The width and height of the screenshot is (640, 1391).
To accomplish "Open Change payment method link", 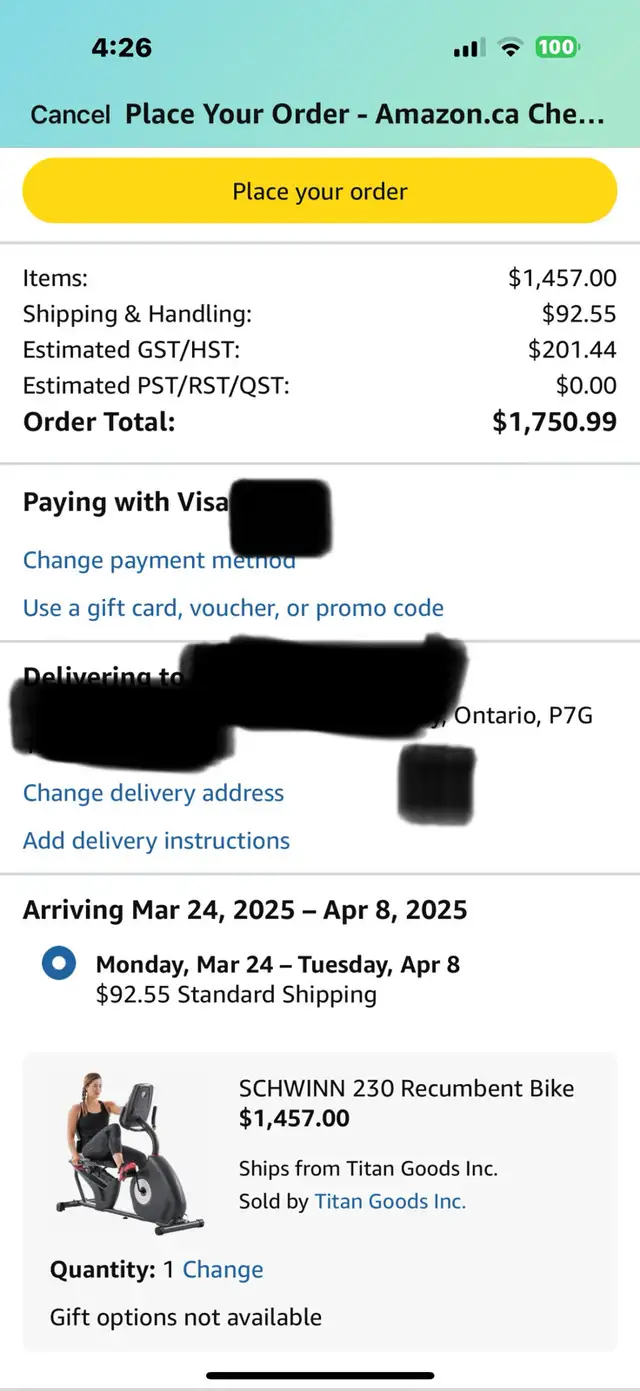I will [x=159, y=560].
